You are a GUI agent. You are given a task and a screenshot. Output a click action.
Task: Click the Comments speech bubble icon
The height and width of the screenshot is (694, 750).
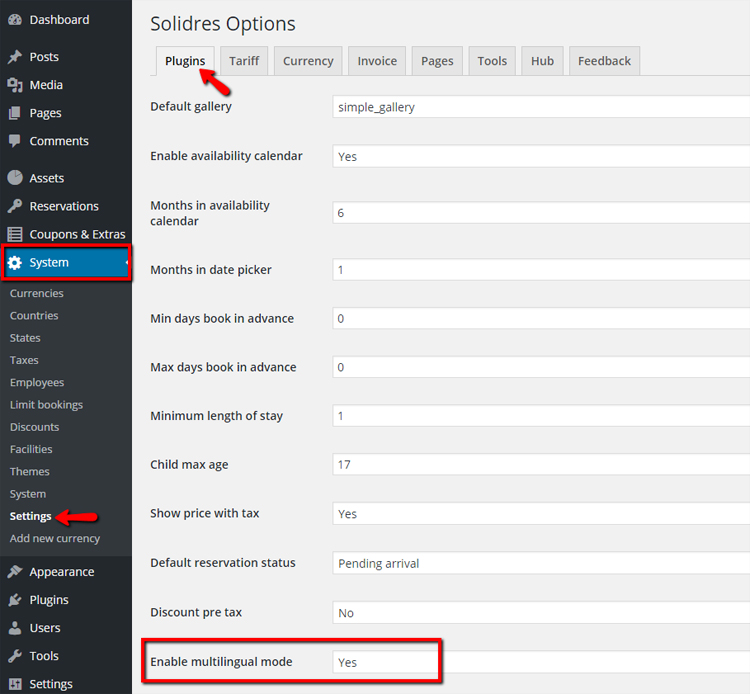(x=15, y=141)
